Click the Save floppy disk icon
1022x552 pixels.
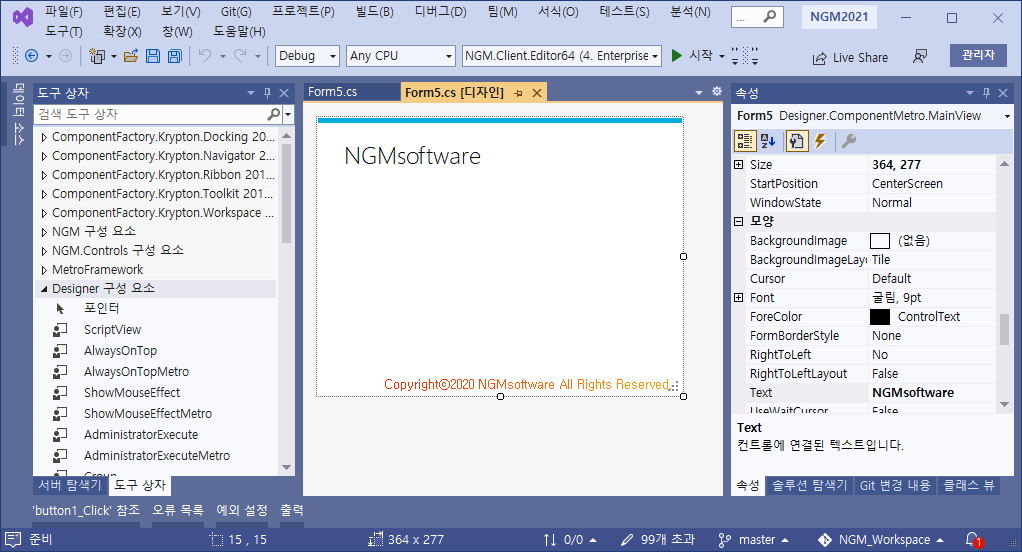[x=153, y=56]
